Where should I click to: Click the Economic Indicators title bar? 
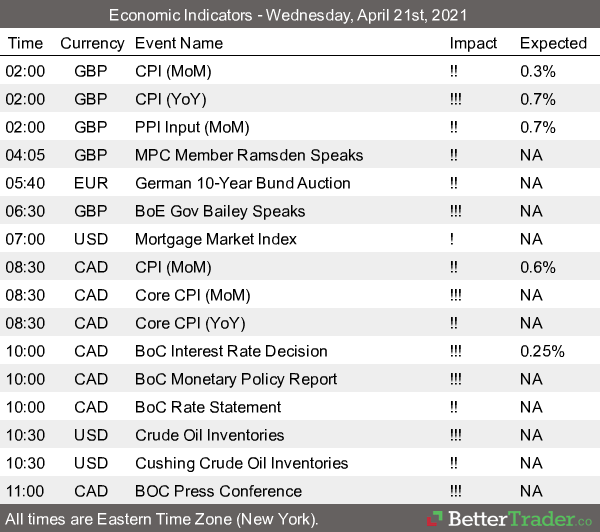[300, 16]
